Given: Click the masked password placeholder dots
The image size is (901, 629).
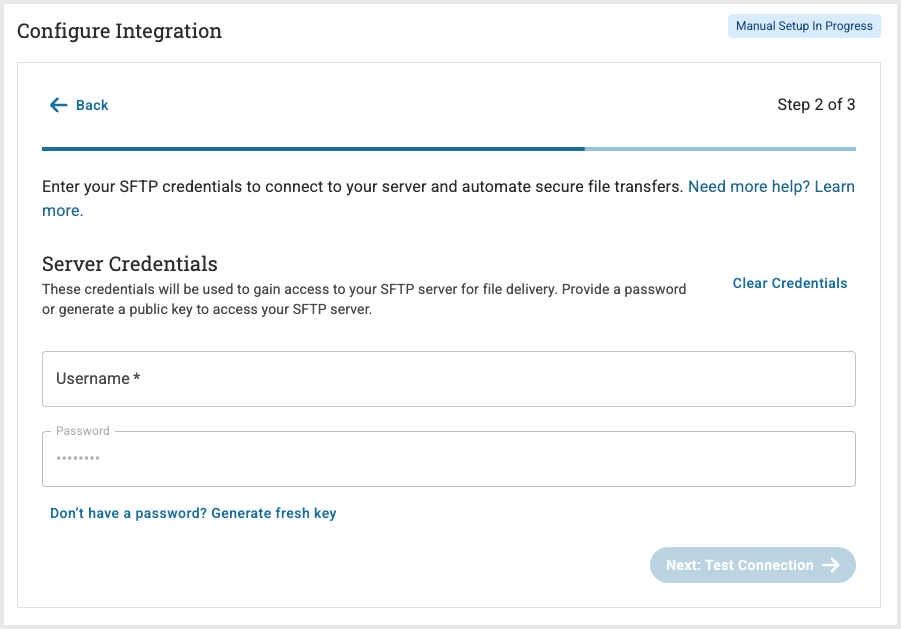Looking at the screenshot, I should point(77,460).
